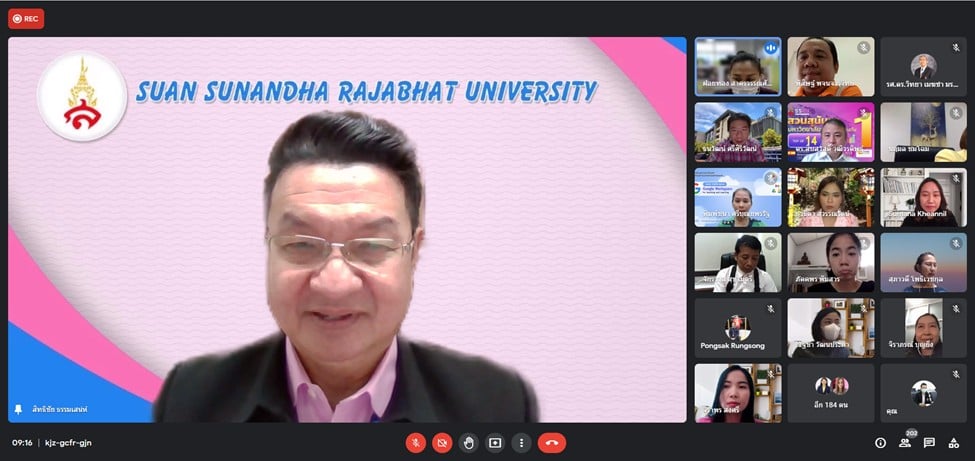The width and height of the screenshot is (975, 461).
Task: Open the three-dot more options menu
Action: click(520, 442)
